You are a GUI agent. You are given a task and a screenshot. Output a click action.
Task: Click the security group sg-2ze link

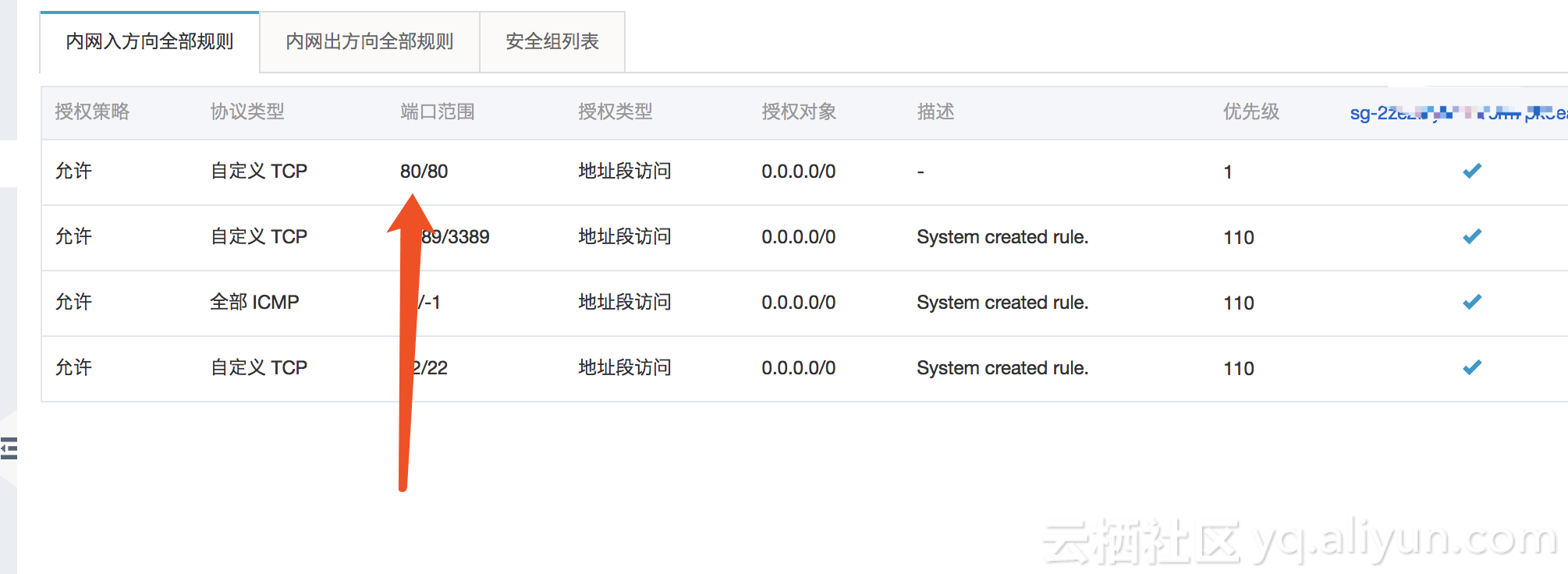pyautogui.click(x=1459, y=113)
